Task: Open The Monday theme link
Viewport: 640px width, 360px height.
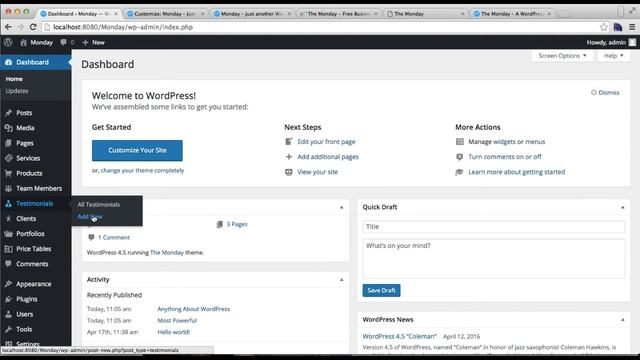Action: 167,253
